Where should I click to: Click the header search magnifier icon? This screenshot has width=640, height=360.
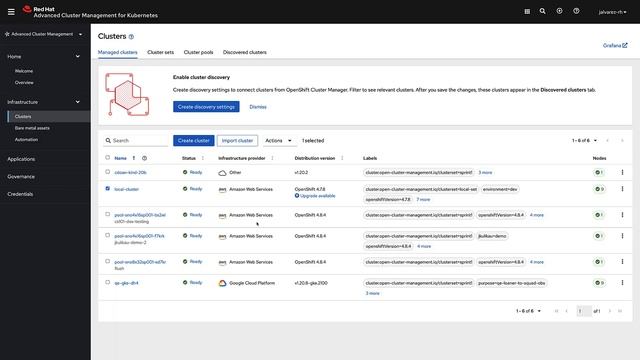click(542, 11)
